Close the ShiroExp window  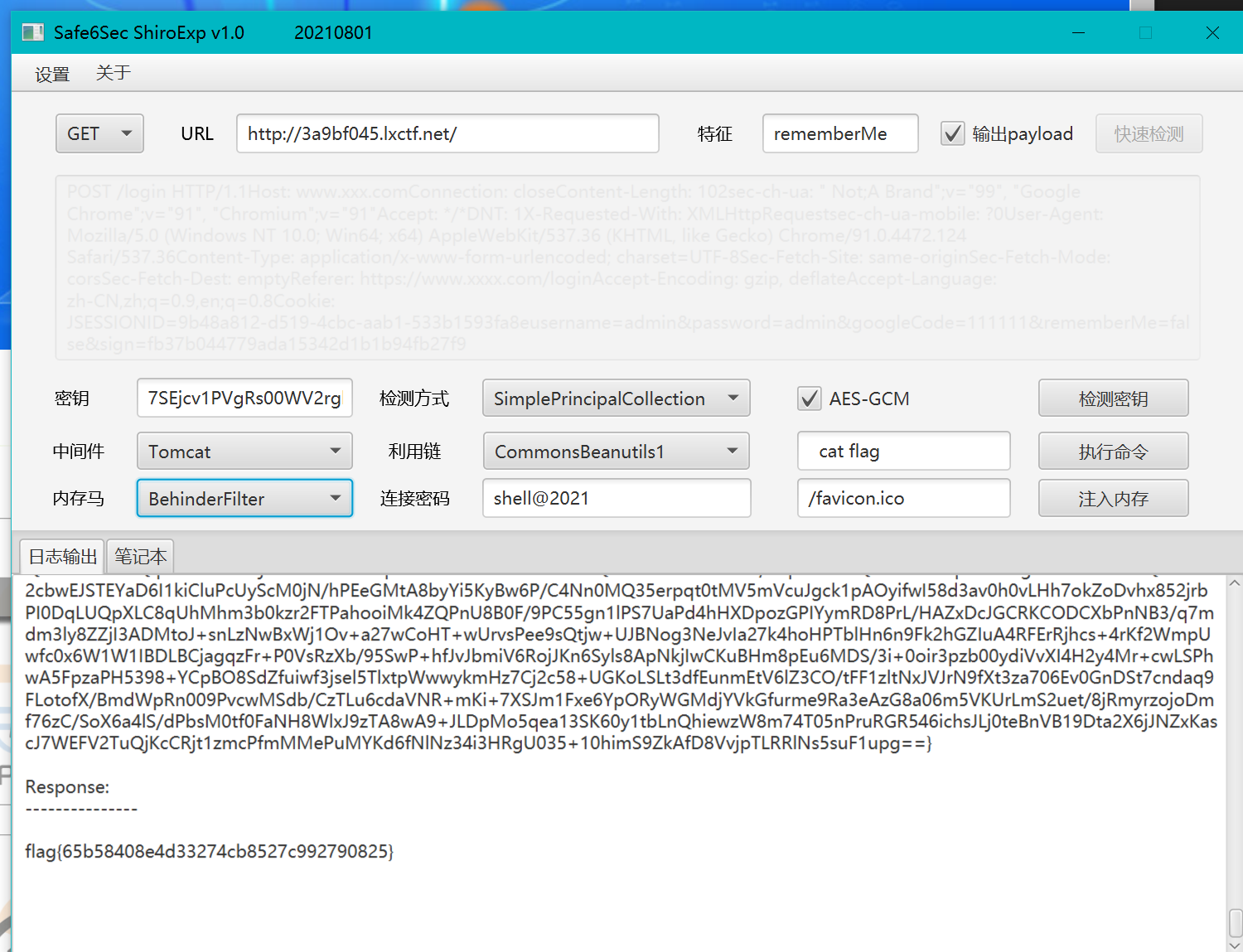coord(1212,32)
